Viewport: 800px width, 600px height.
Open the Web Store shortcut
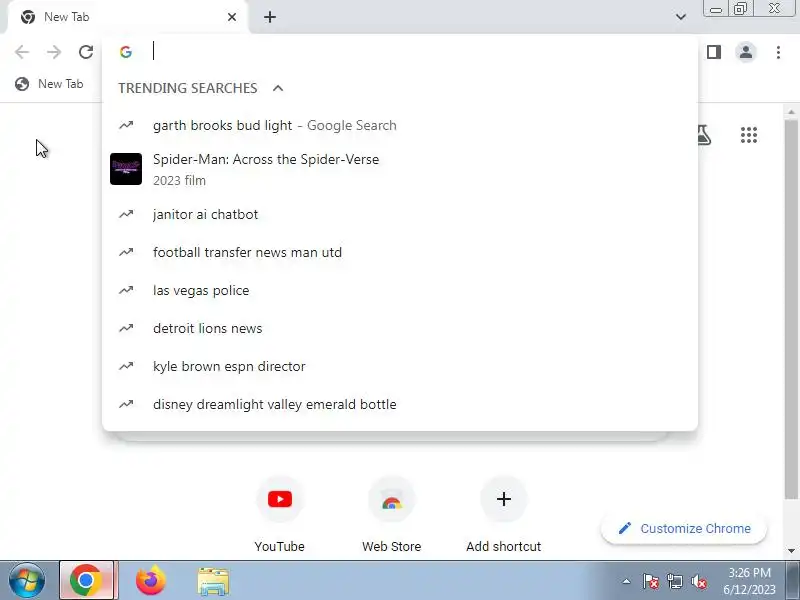[391, 515]
